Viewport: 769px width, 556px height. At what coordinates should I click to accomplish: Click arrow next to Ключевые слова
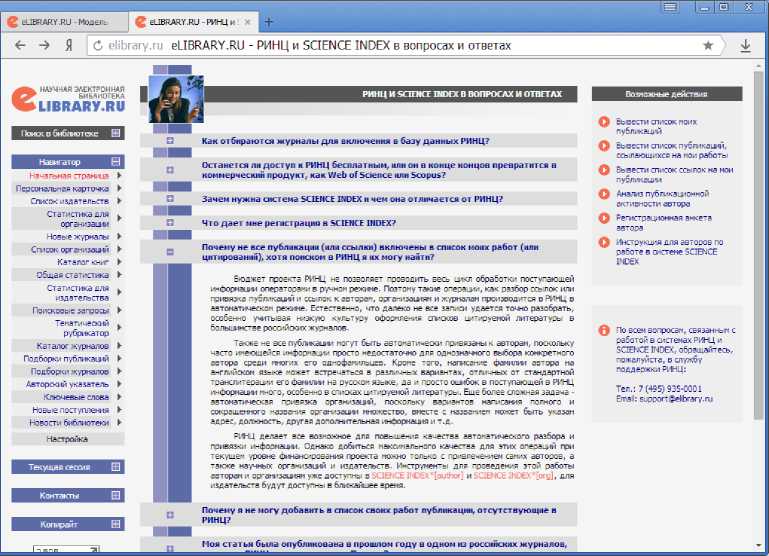tap(119, 397)
